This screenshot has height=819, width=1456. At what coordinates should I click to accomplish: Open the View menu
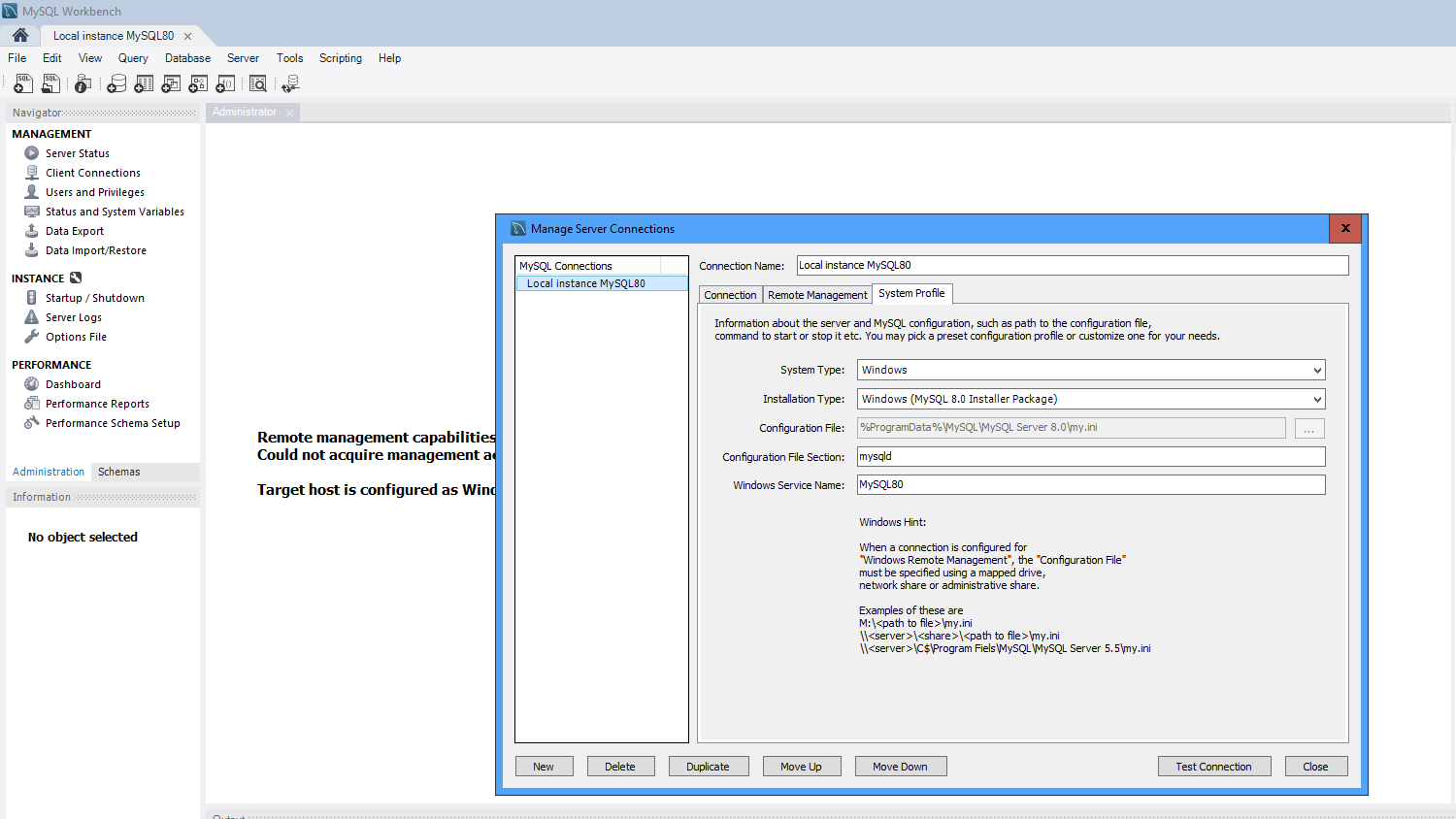point(90,58)
